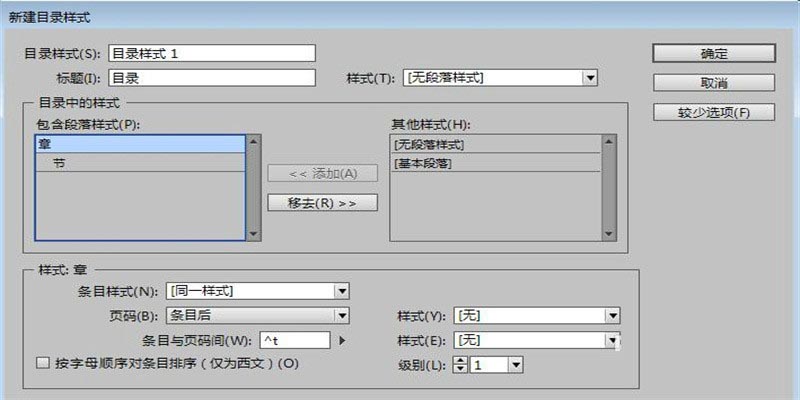Click down arrow of 其他样式 scrollbar
Screen dimensions: 800x400
609,234
